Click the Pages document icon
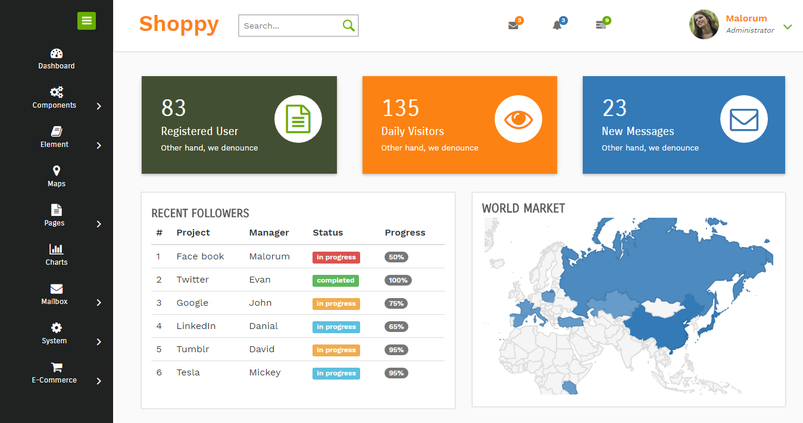 coord(56,210)
